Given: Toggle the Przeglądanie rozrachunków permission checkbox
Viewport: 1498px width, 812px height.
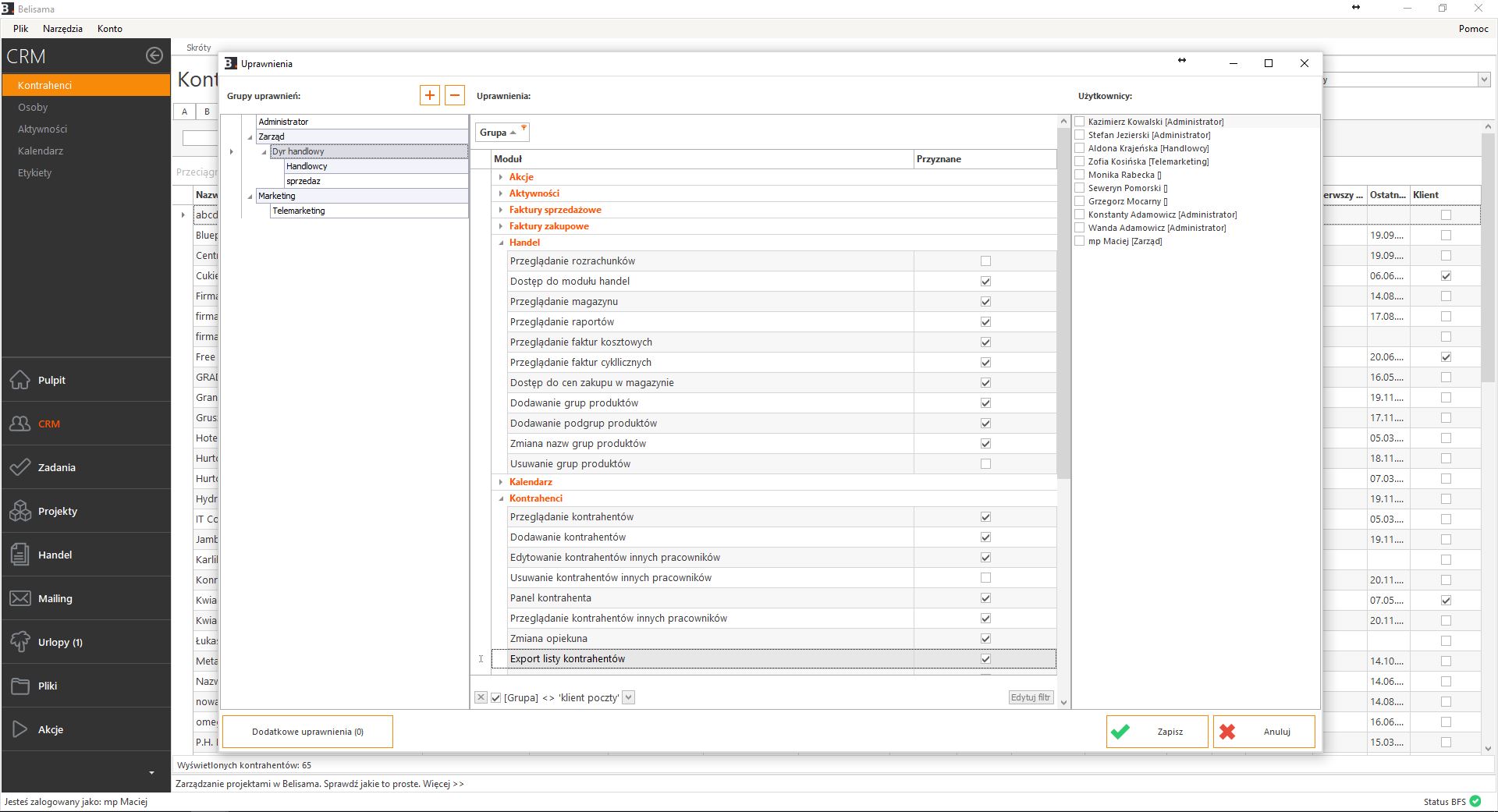Looking at the screenshot, I should [985, 261].
